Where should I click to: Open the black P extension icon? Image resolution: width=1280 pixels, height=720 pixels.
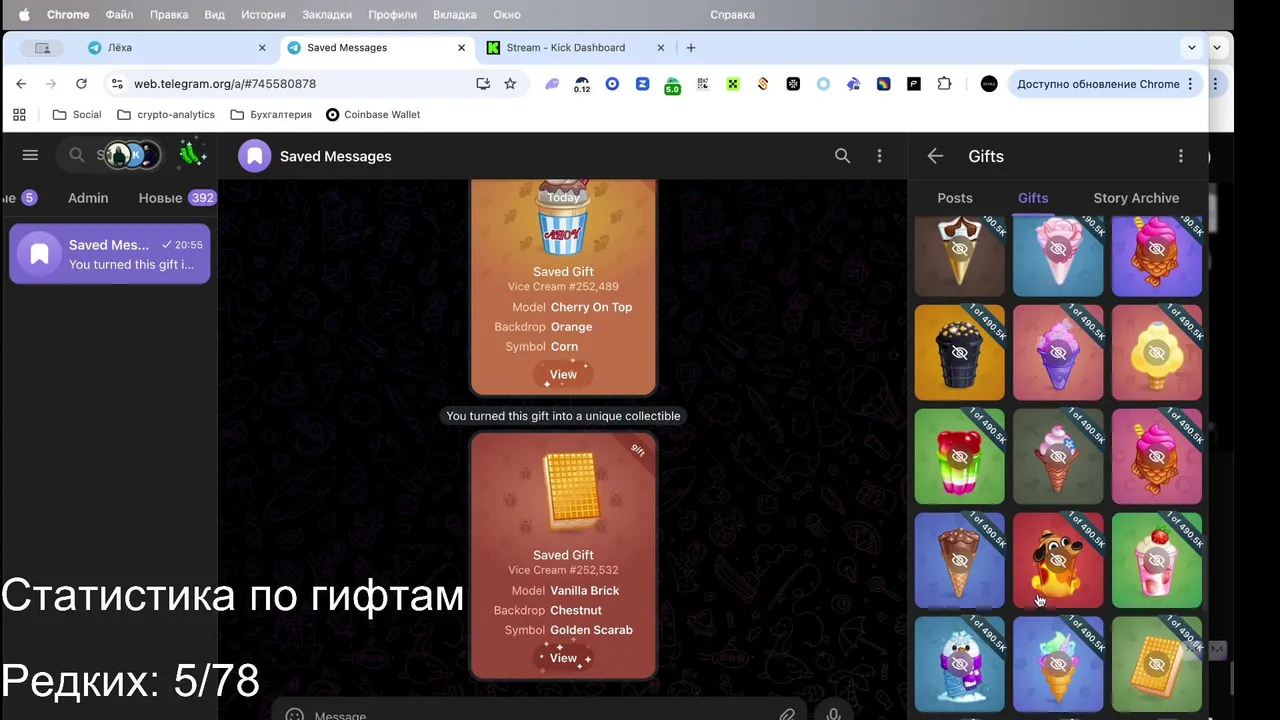pos(914,84)
